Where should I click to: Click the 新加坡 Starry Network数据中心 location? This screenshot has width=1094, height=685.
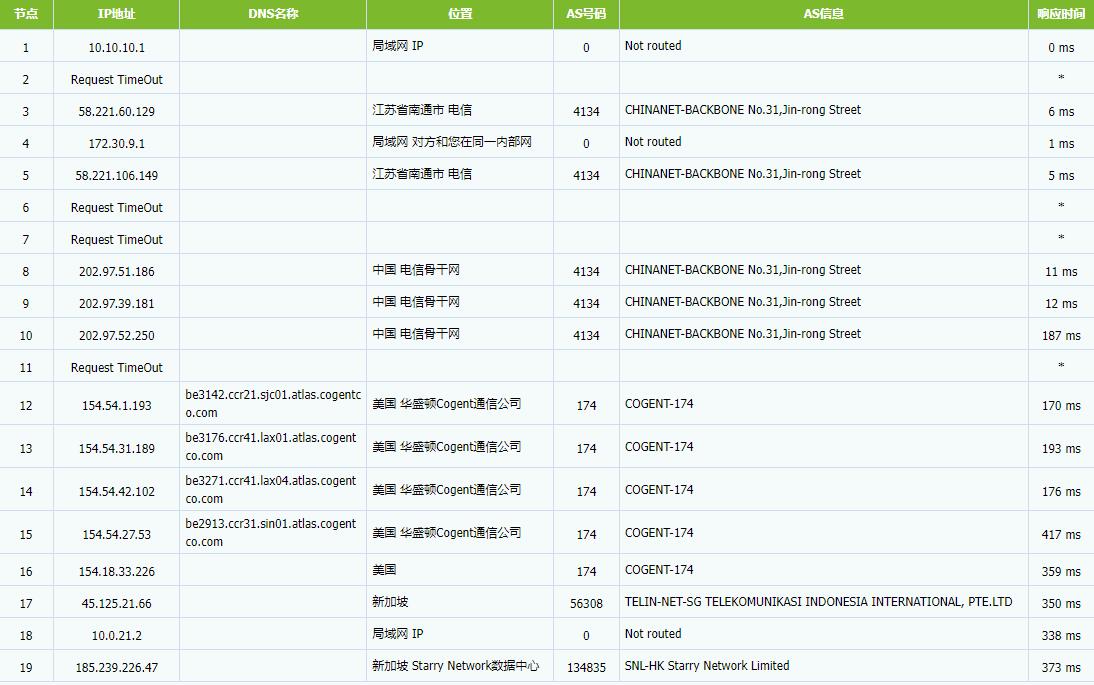455,666
